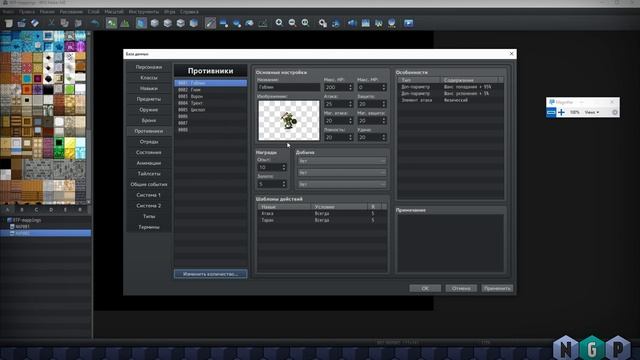Select the Layer 2 cube icon
Image resolution: width=640 pixels, height=360 pixels.
pos(167,23)
